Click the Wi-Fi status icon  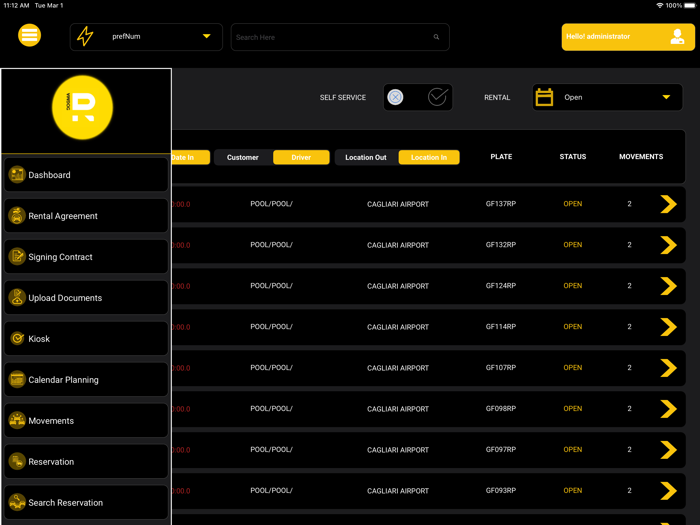(659, 5)
